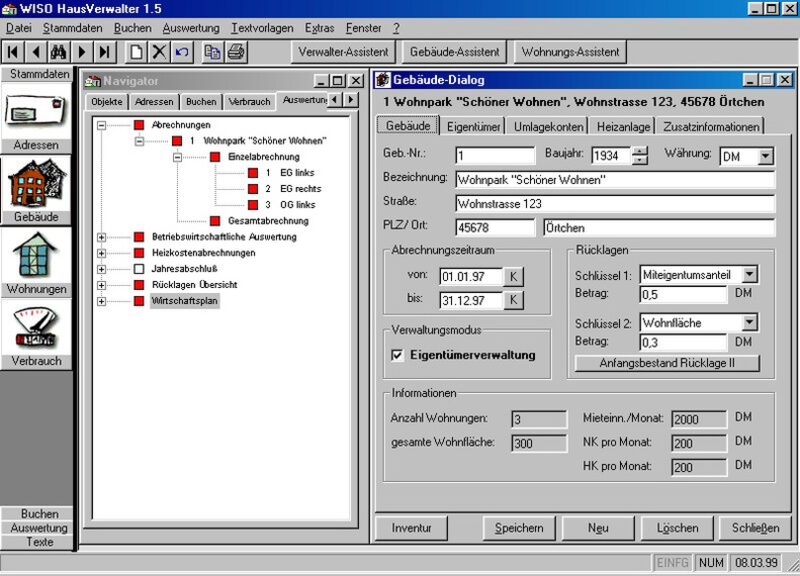Delete record with X toolbar icon
This screenshot has height=576, width=800.
click(159, 52)
